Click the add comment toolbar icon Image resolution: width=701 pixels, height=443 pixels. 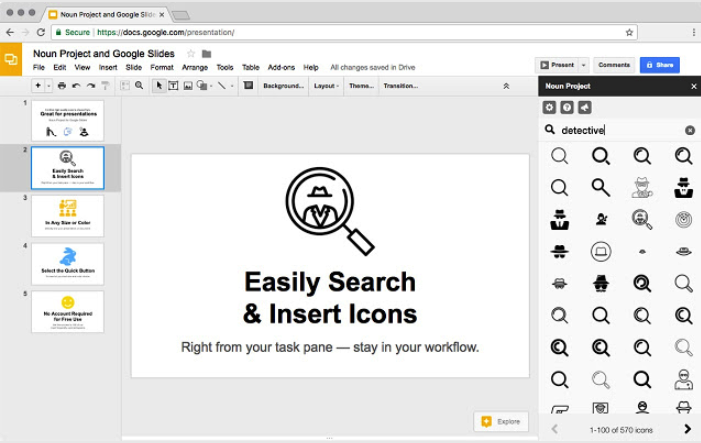click(x=248, y=85)
